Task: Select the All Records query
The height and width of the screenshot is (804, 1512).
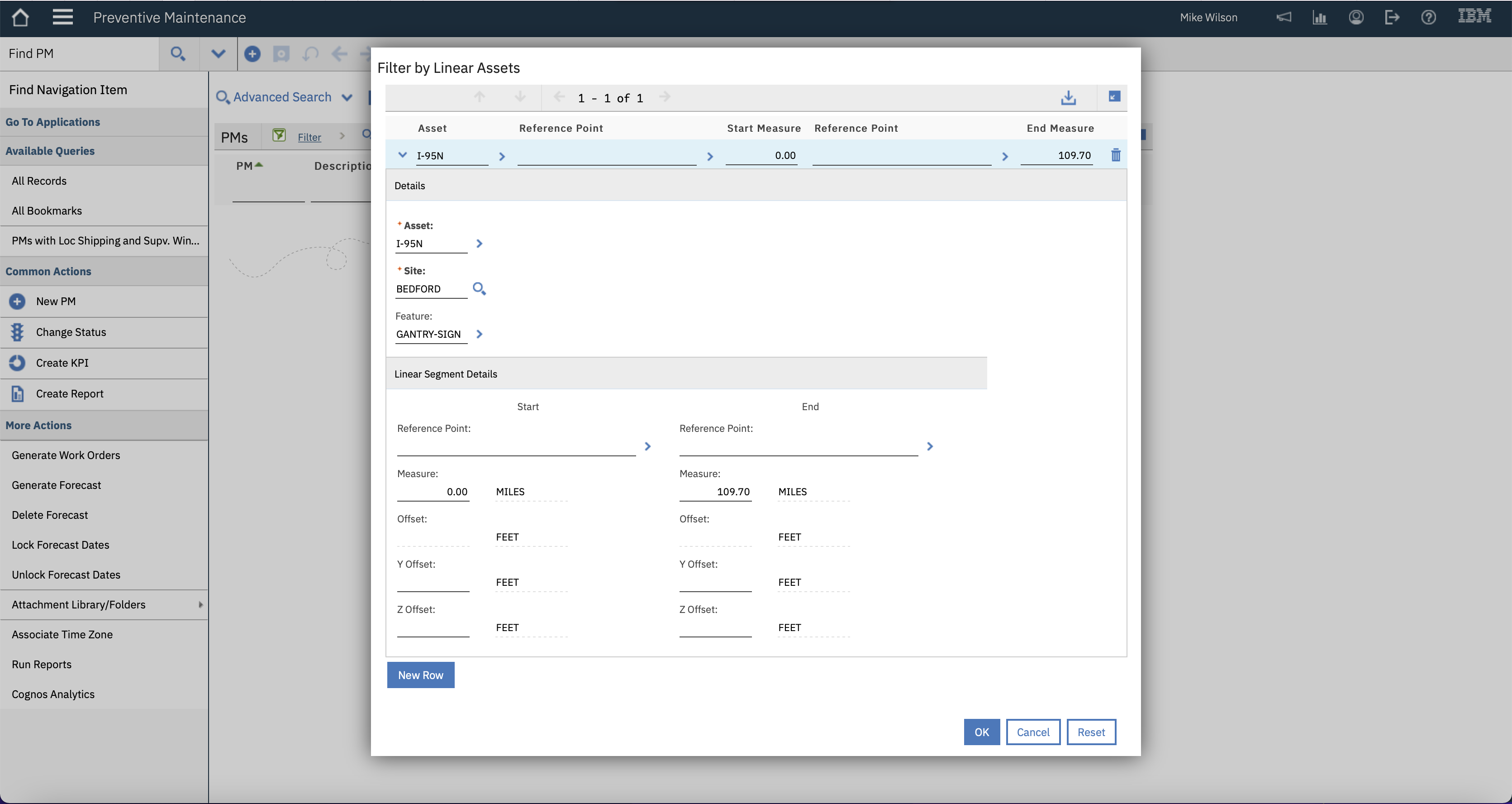Action: coord(39,180)
